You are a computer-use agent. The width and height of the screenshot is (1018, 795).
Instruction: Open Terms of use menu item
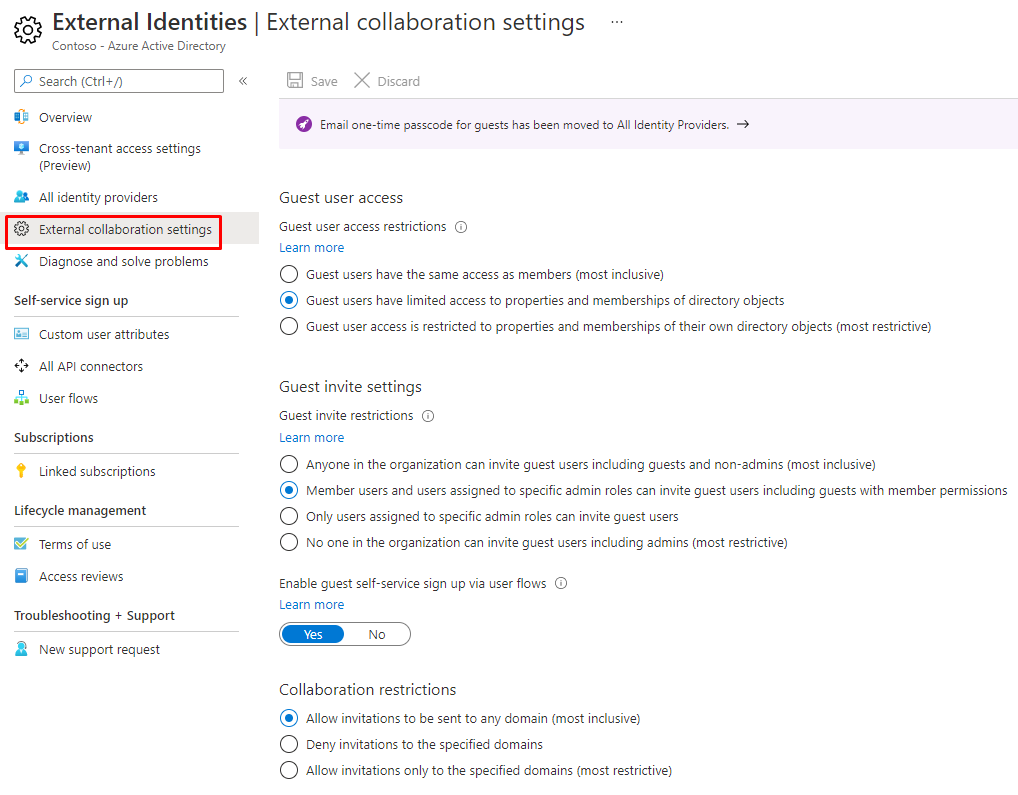click(x=75, y=544)
